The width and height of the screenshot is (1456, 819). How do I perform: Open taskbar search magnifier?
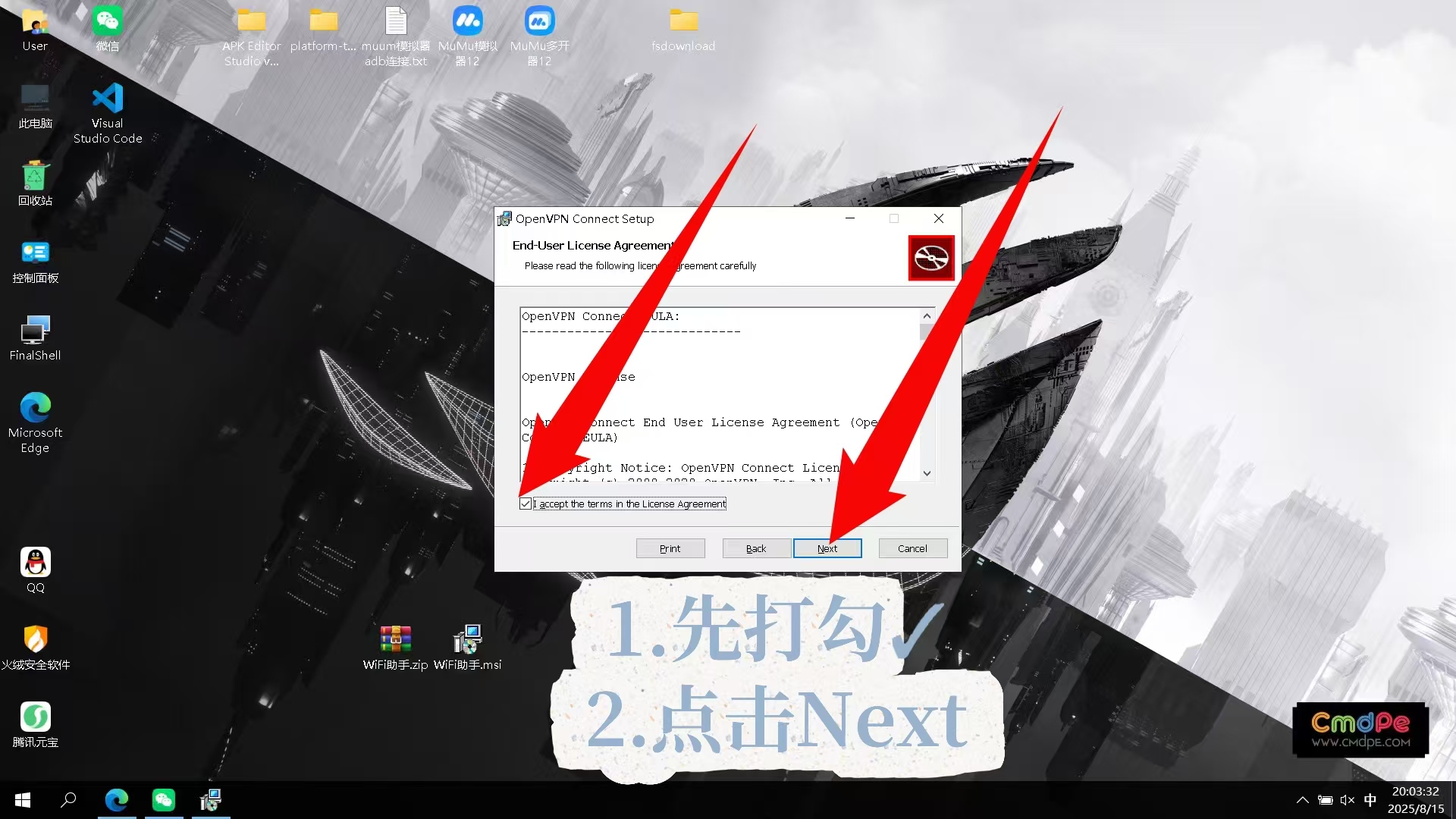point(68,800)
